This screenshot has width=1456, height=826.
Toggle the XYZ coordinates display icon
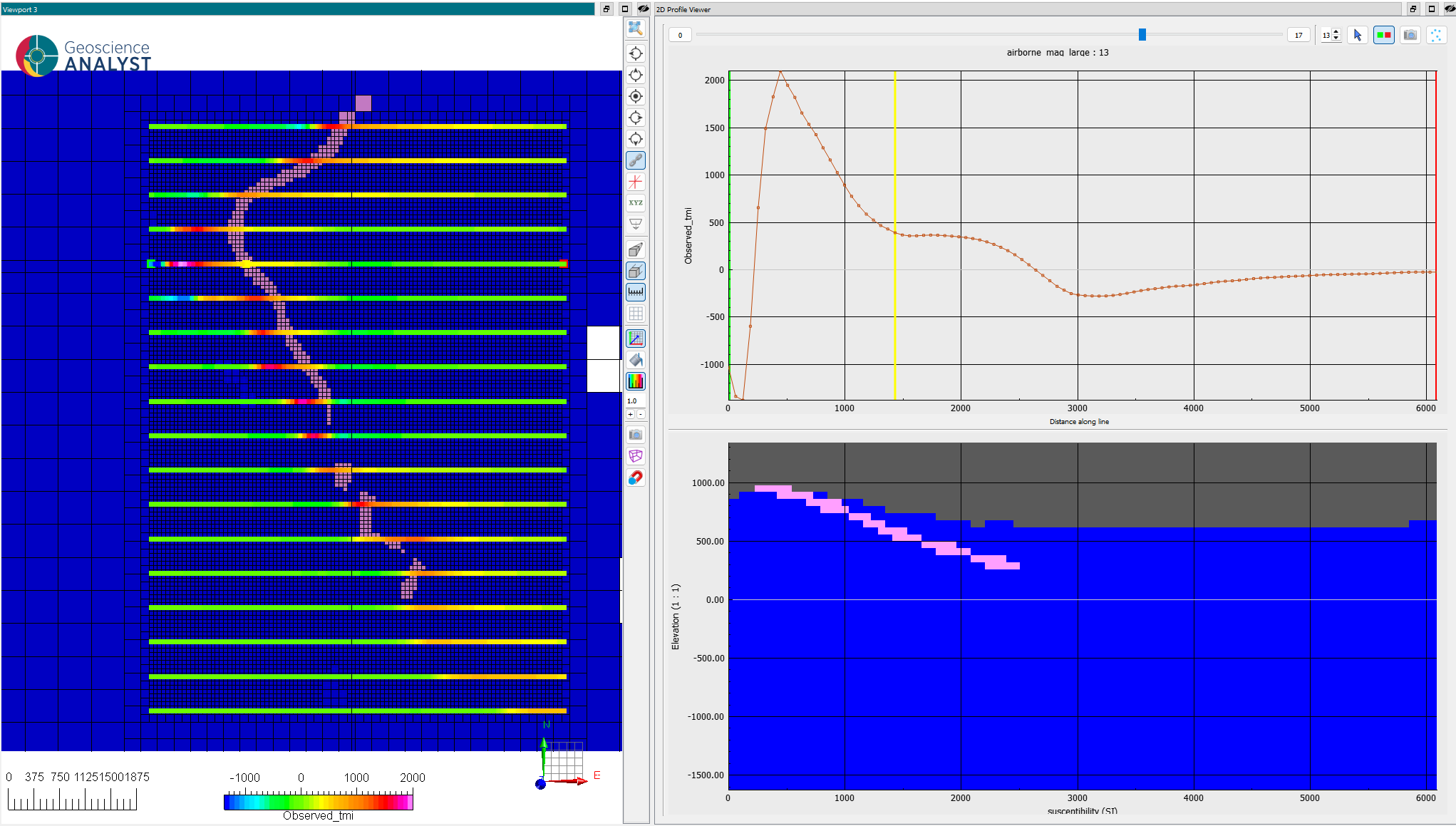click(635, 203)
